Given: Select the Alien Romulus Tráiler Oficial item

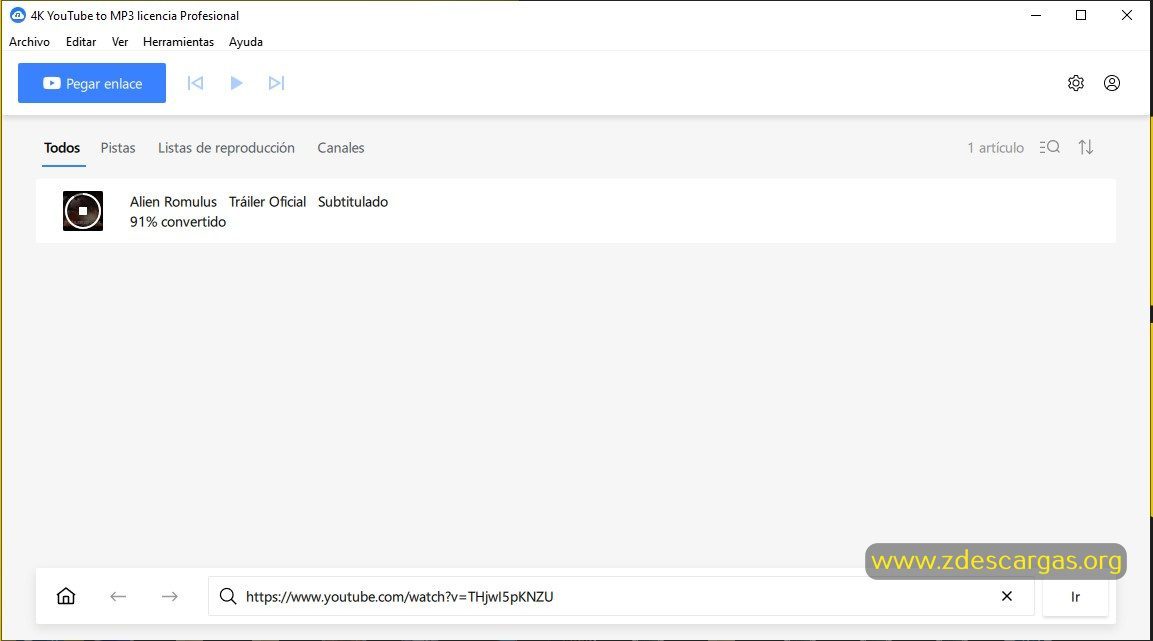Looking at the screenshot, I should (x=576, y=211).
